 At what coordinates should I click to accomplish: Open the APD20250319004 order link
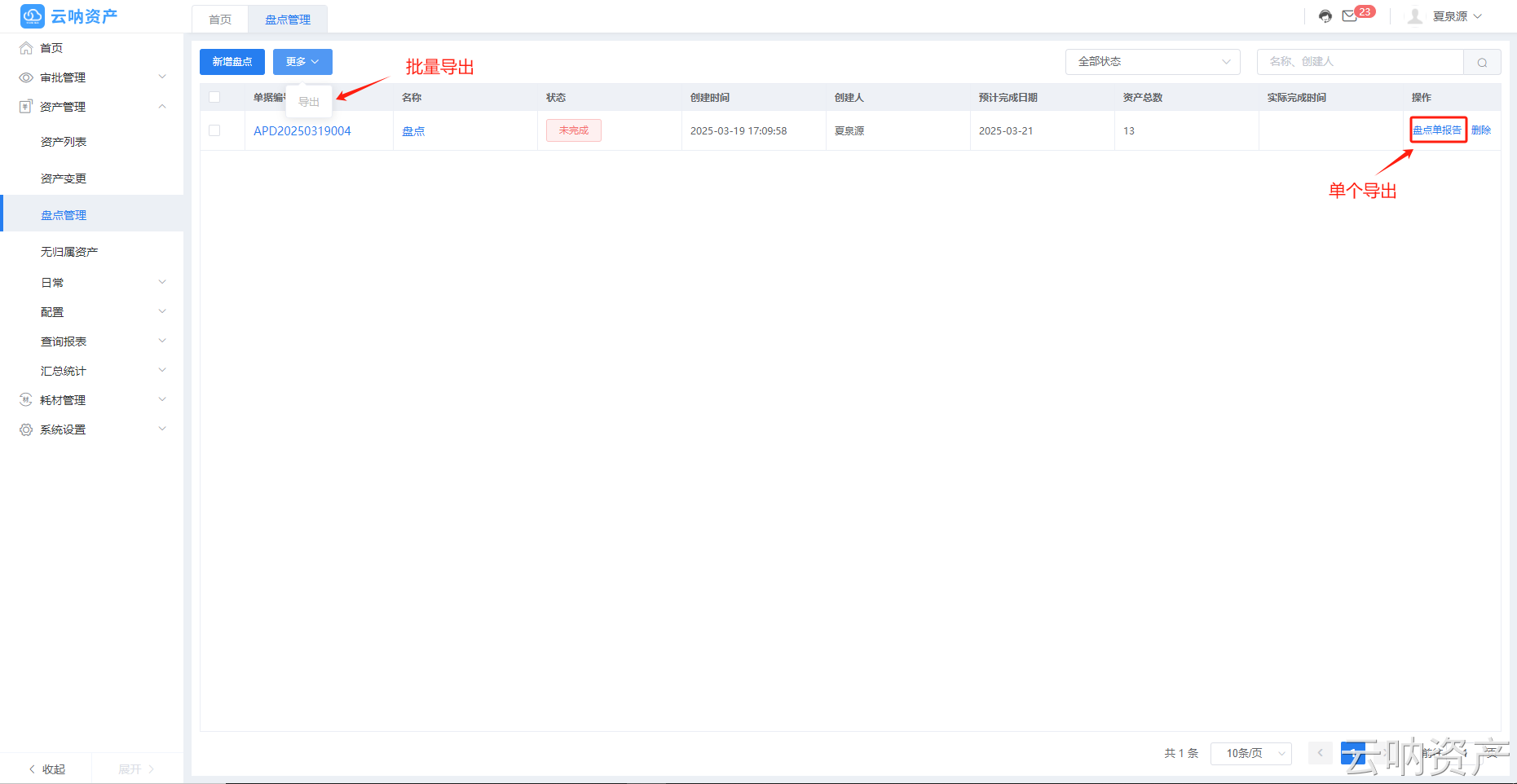click(x=302, y=130)
